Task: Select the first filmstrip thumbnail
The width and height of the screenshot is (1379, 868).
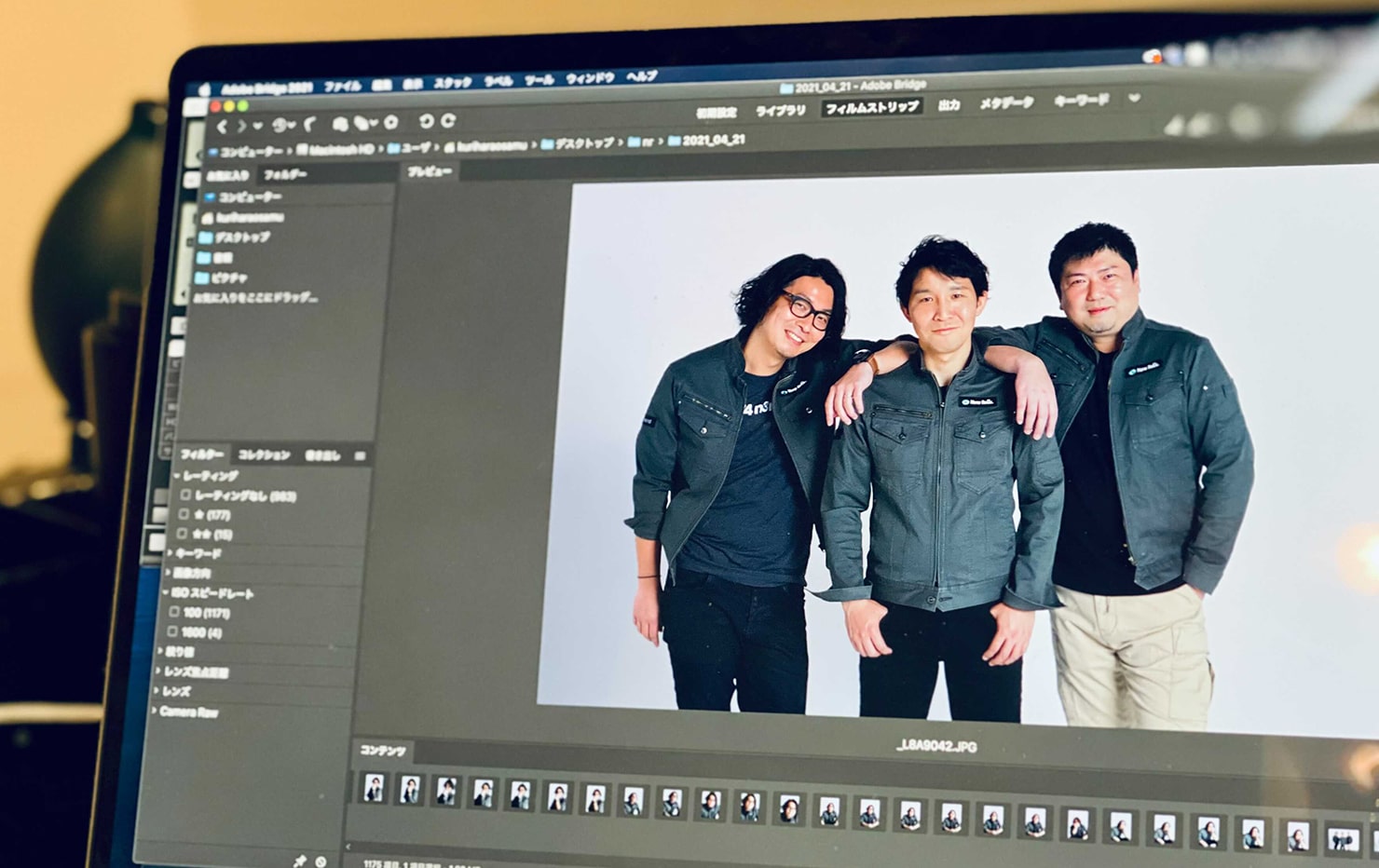Action: click(x=375, y=788)
